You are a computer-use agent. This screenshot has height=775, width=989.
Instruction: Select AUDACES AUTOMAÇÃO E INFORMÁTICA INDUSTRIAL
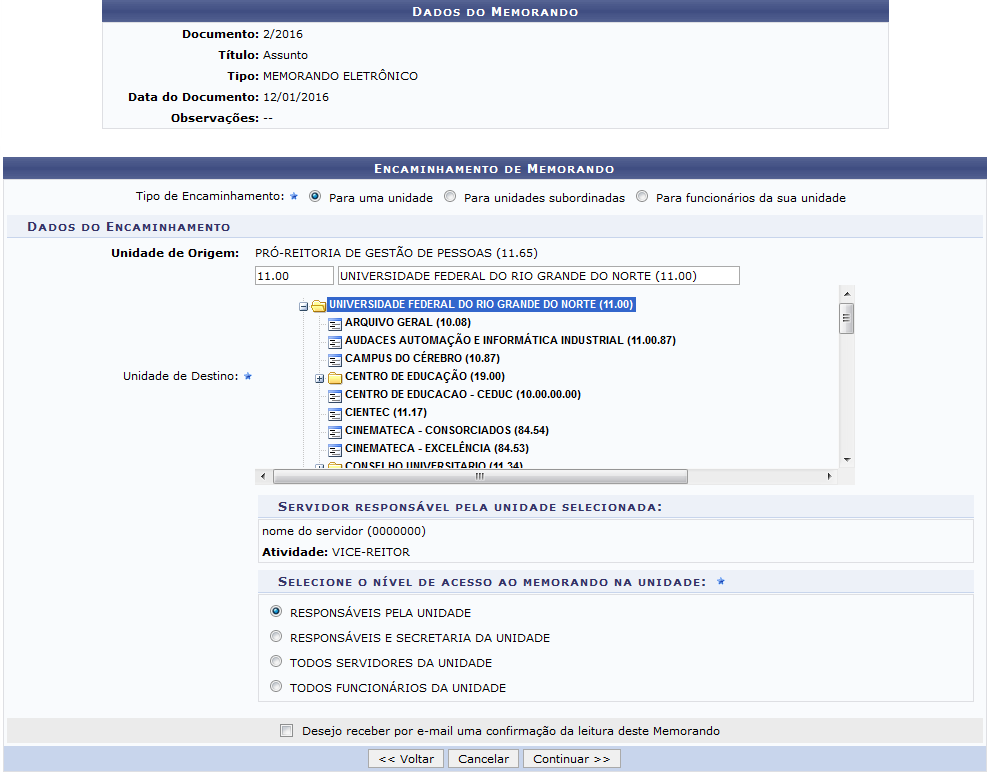pos(510,341)
